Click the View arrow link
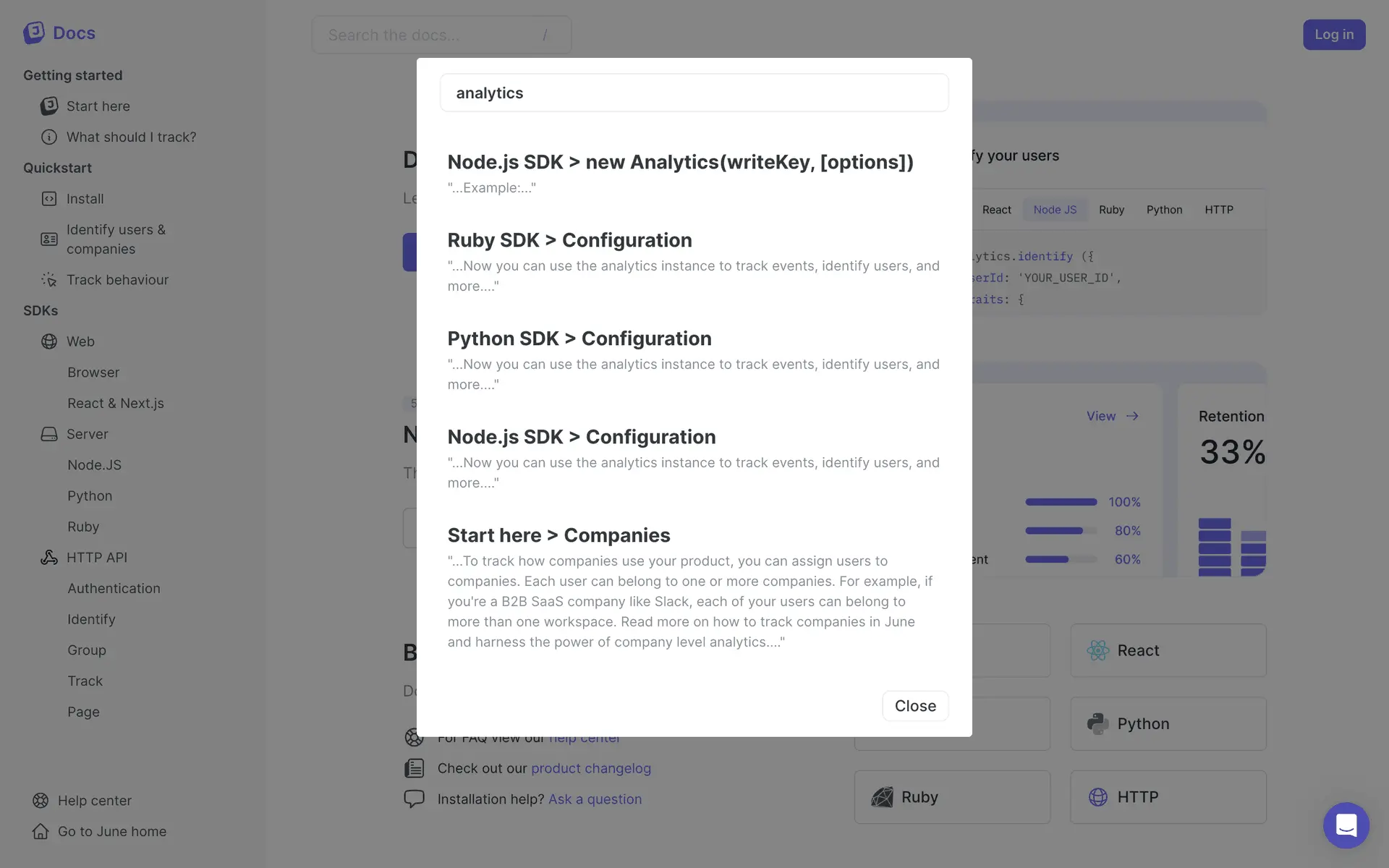 coord(1113,417)
